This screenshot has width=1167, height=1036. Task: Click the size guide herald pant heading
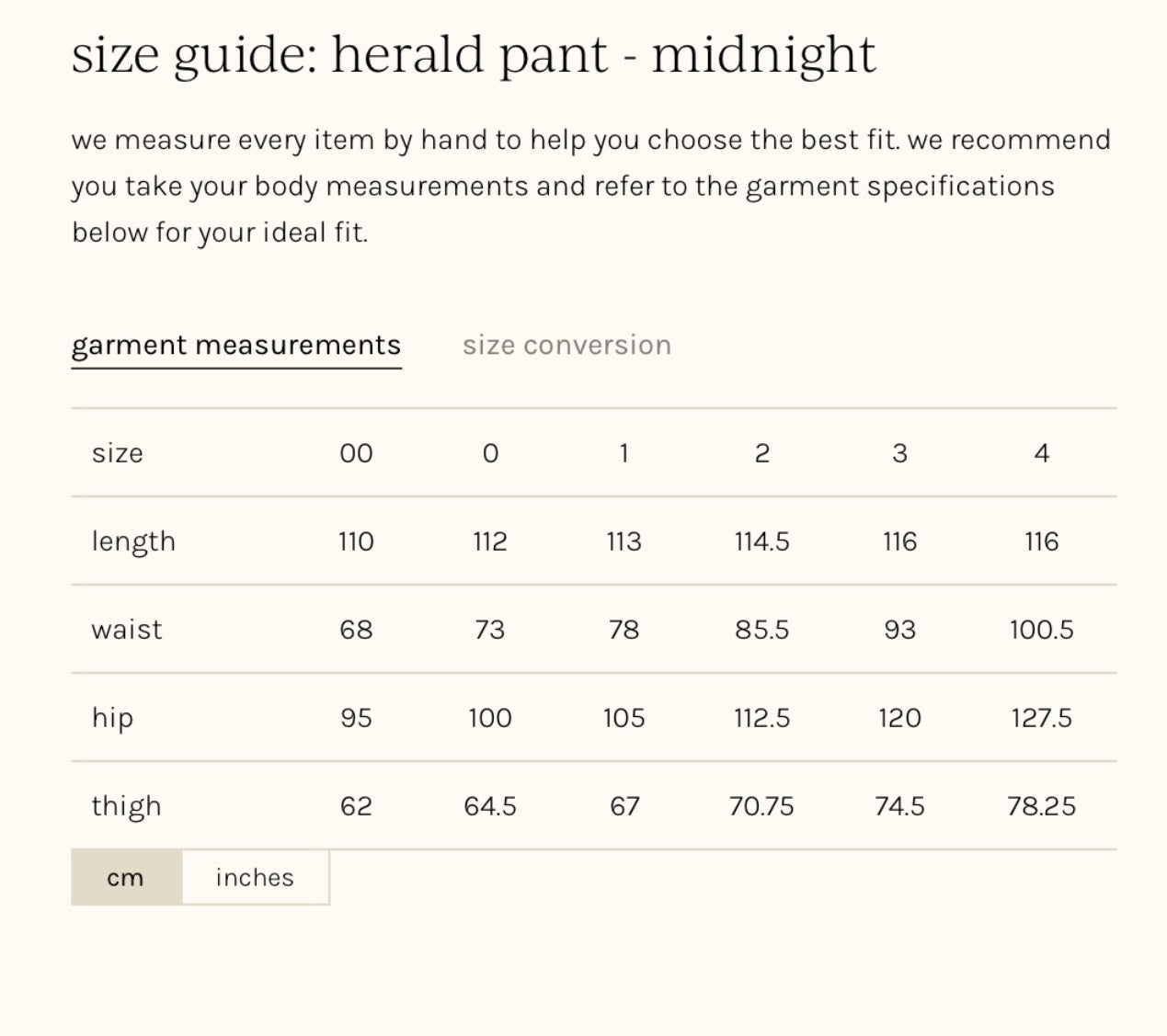(x=474, y=55)
